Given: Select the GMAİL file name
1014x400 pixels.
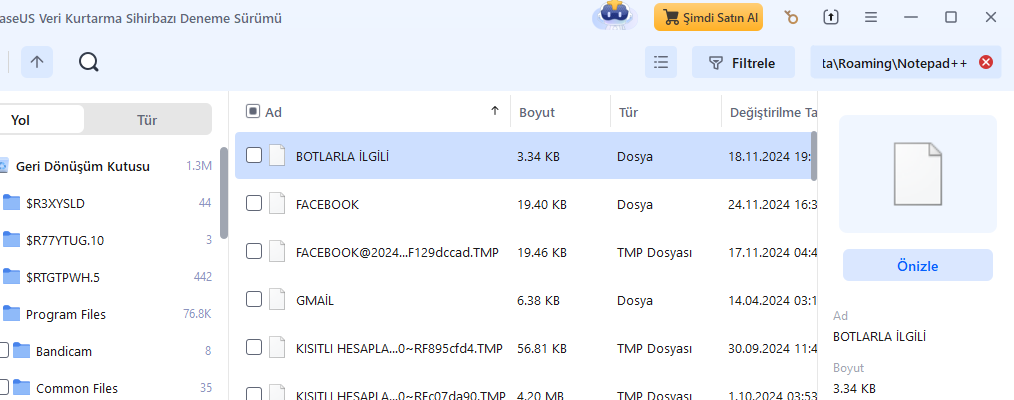Looking at the screenshot, I should (315, 300).
